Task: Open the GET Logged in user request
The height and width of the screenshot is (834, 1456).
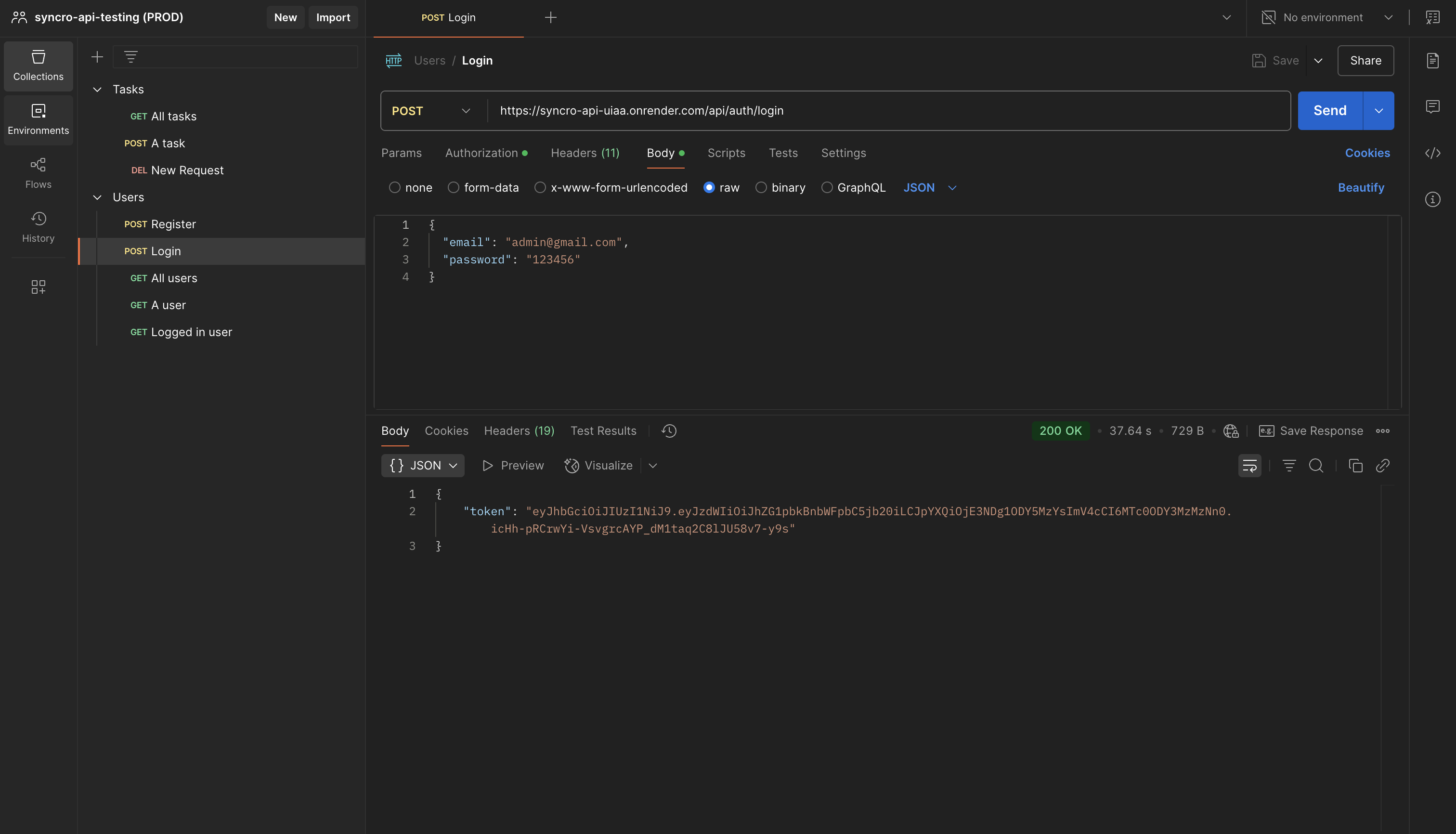Action: [221, 332]
